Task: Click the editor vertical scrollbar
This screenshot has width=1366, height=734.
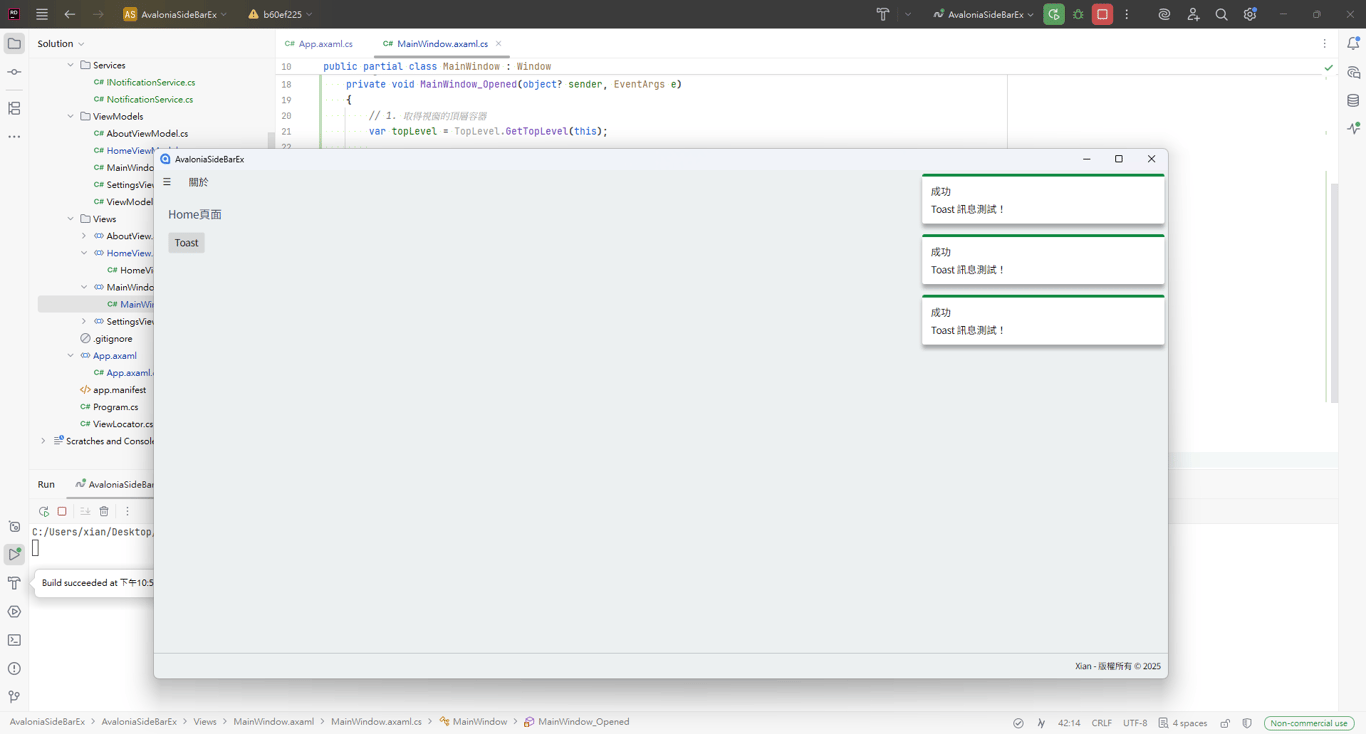Action: coord(1334,292)
